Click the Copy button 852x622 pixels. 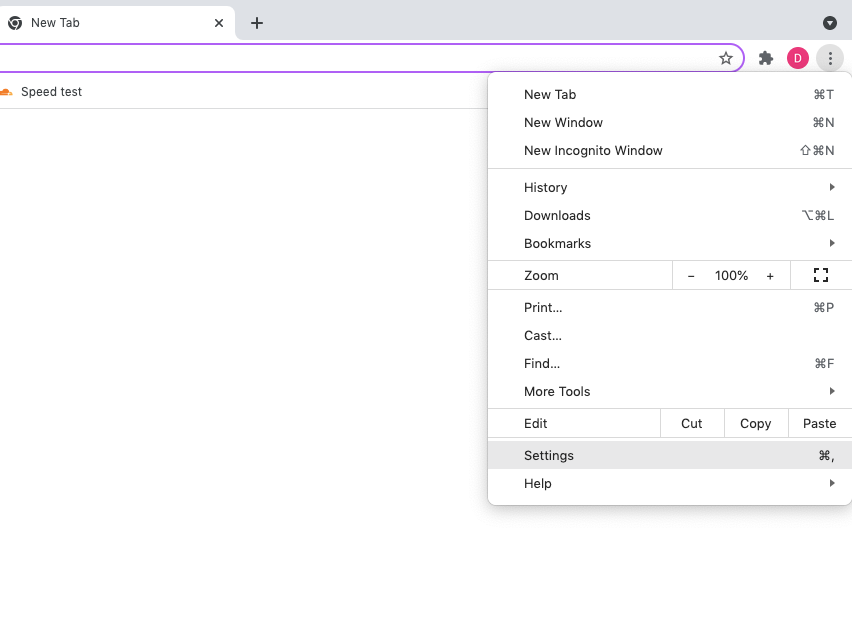756,423
